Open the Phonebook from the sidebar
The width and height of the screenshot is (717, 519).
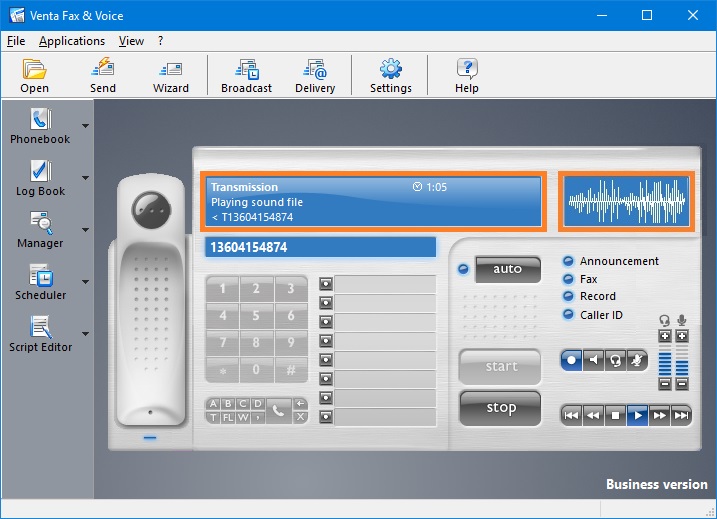tap(40, 126)
